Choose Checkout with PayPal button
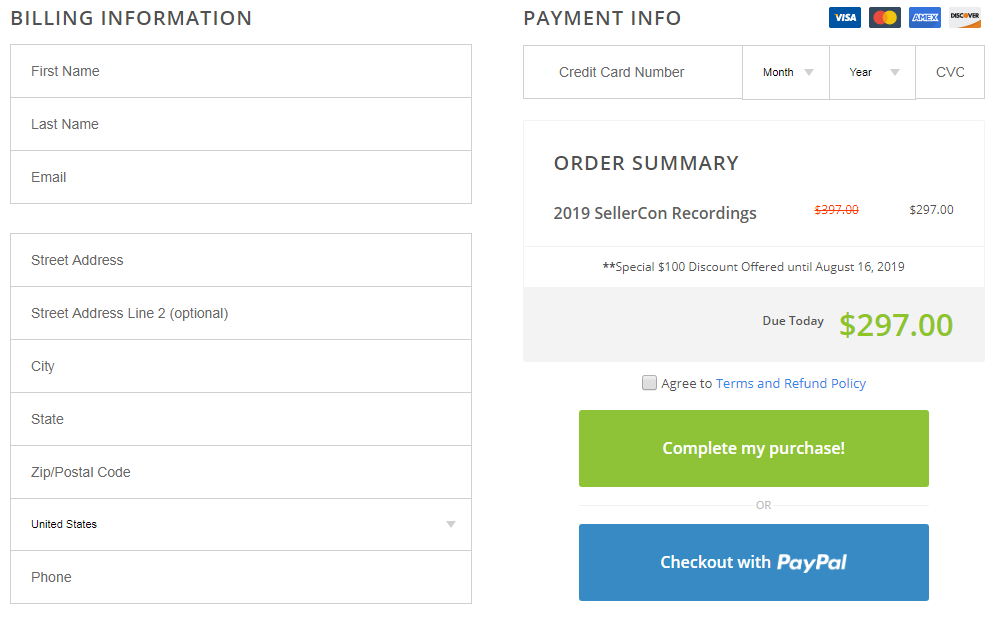999x621 pixels. coord(754,562)
